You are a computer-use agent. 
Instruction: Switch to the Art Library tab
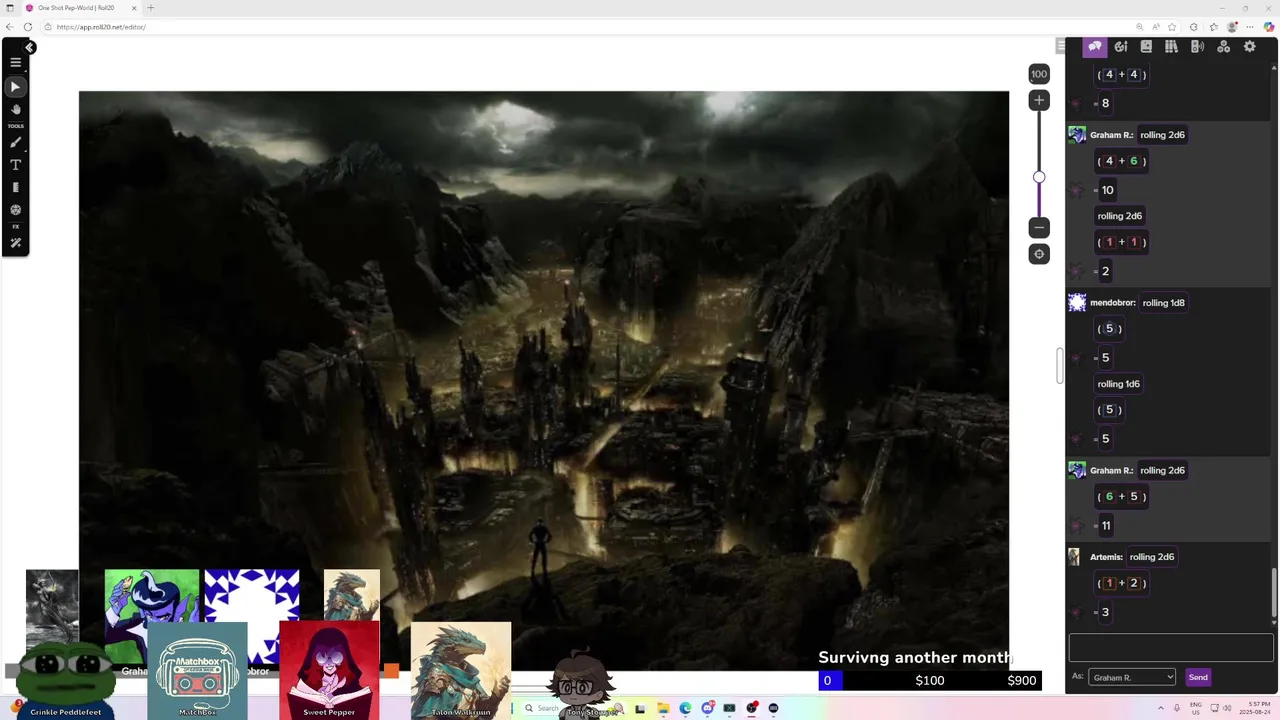pos(1121,47)
